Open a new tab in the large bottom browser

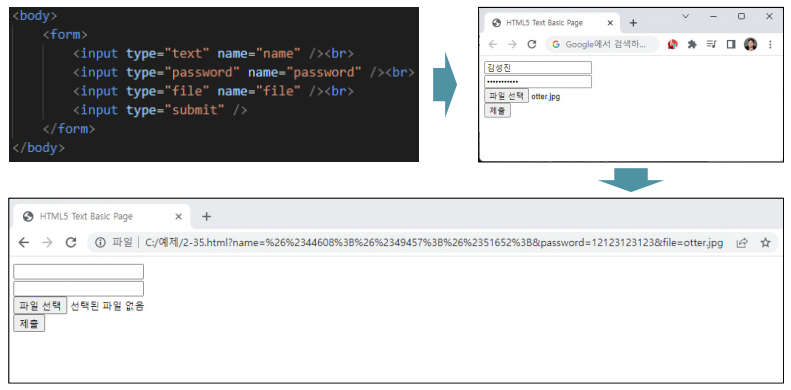pyautogui.click(x=206, y=216)
